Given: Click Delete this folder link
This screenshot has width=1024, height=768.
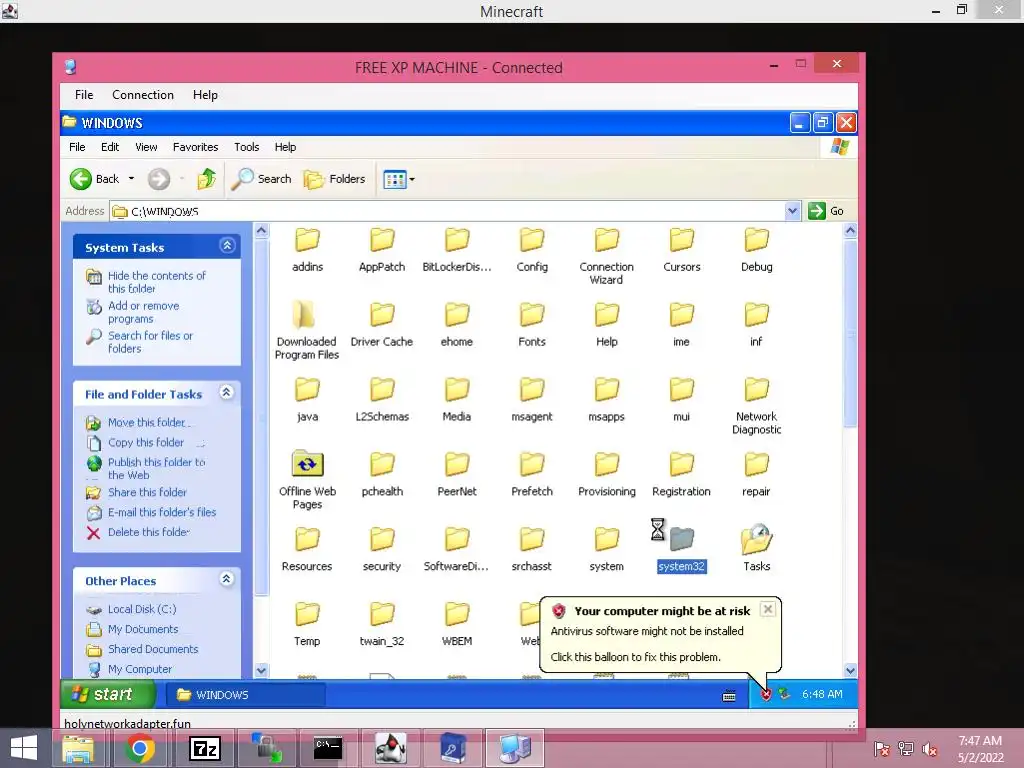Looking at the screenshot, I should (x=149, y=532).
